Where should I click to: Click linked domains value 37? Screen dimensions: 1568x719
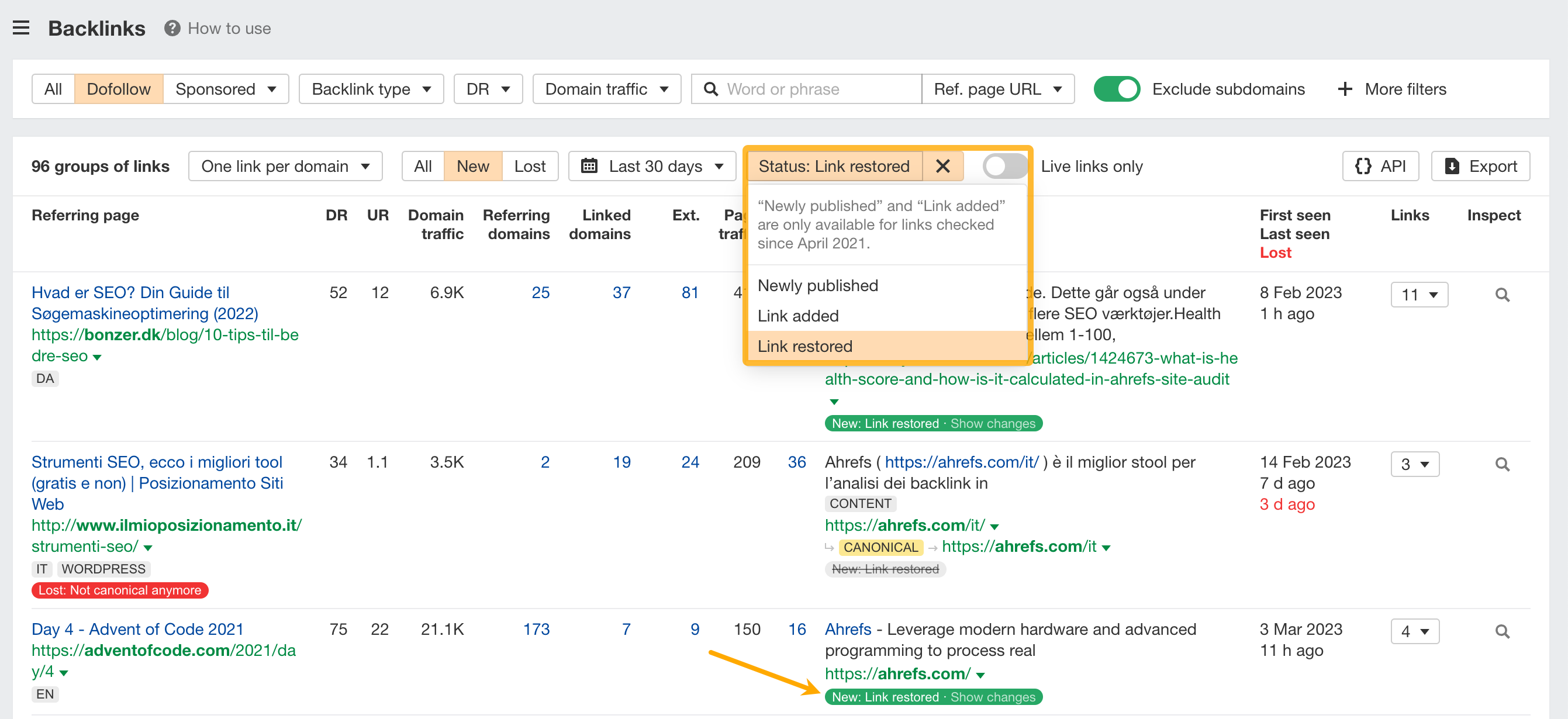pyautogui.click(x=621, y=293)
